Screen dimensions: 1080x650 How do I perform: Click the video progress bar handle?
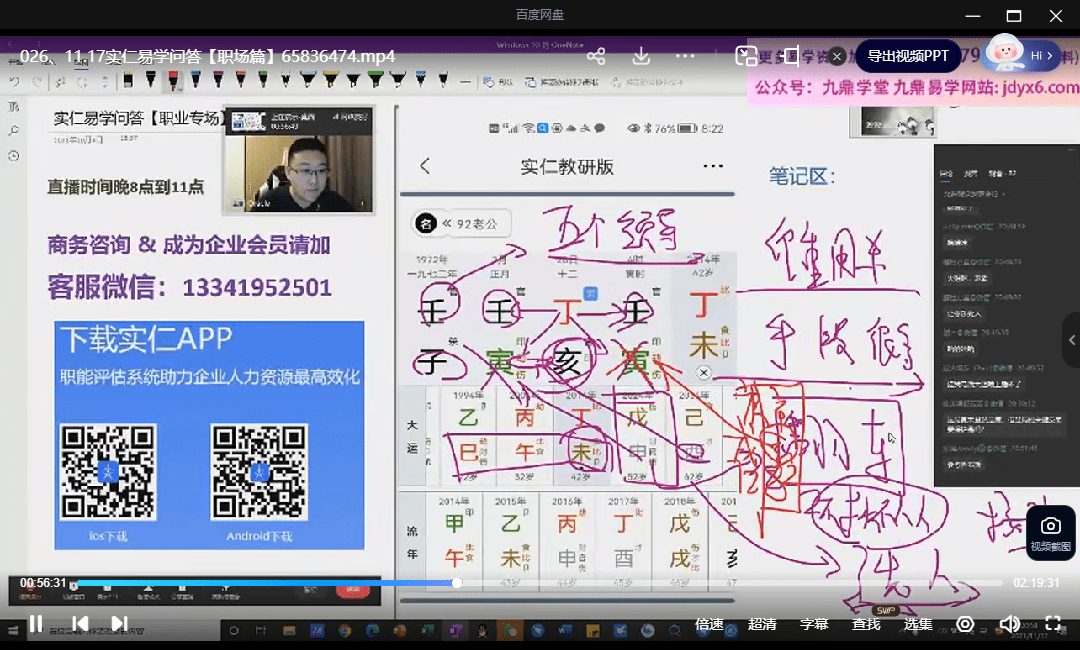click(x=457, y=583)
